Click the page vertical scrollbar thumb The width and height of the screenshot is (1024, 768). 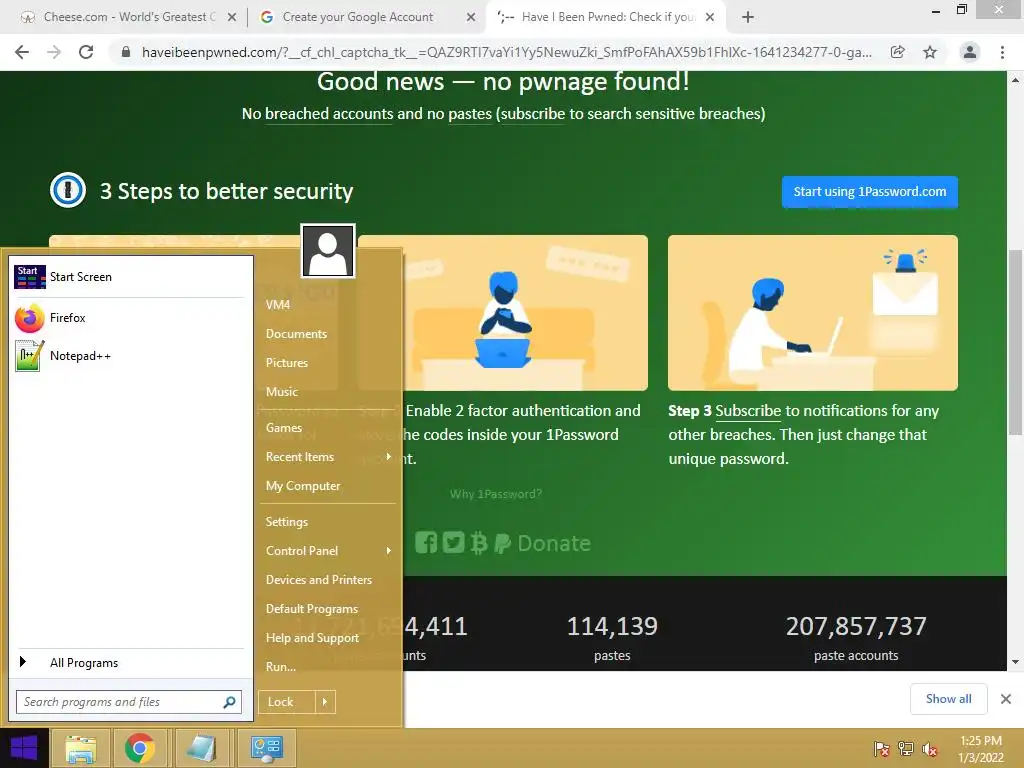coord(1015,342)
